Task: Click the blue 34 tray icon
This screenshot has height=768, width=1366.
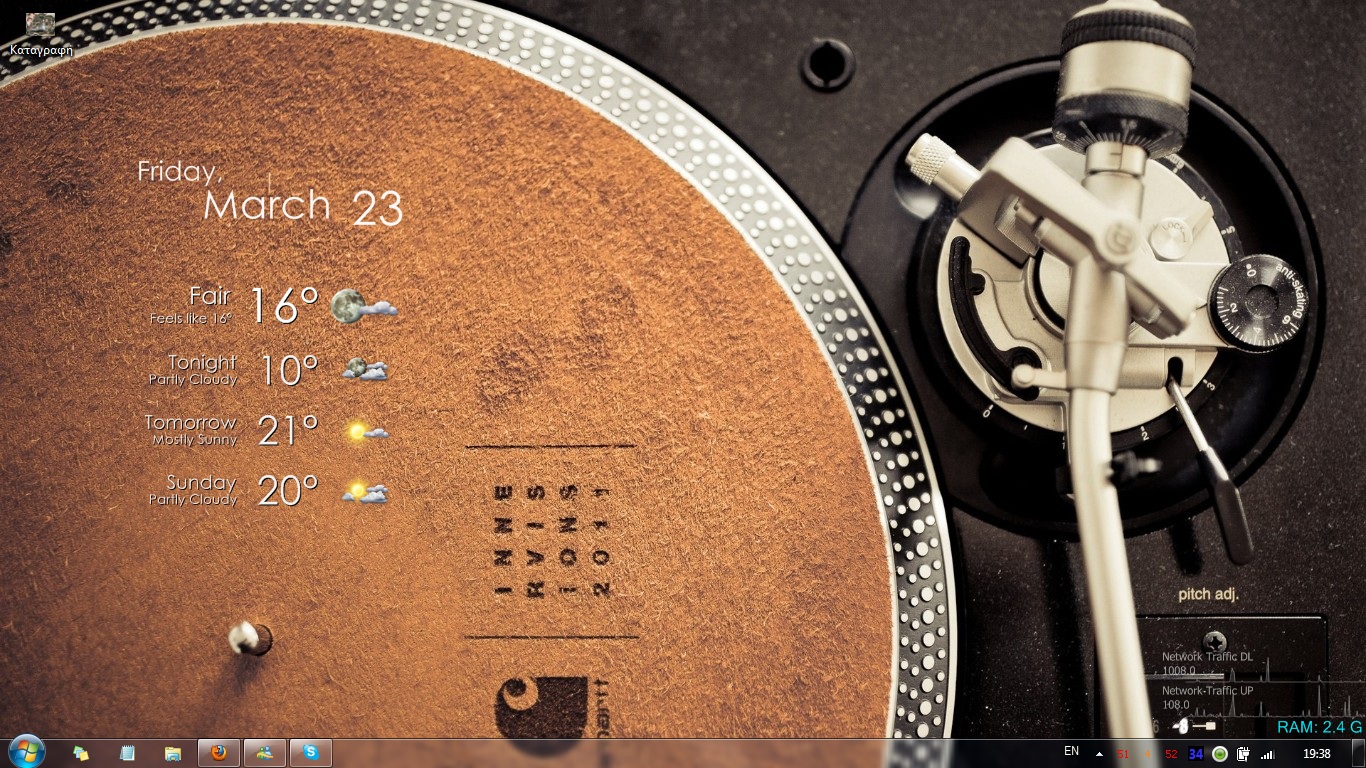Action: click(x=1196, y=754)
